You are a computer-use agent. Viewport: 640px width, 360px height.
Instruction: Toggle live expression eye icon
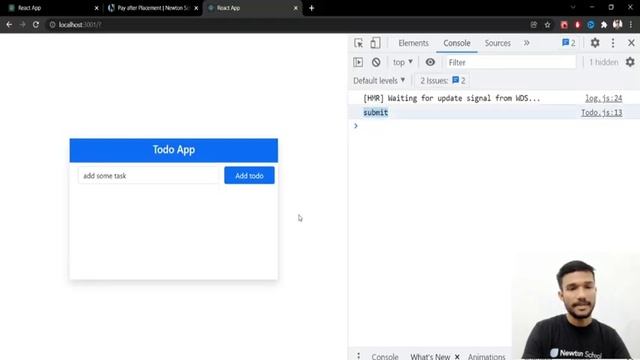coord(430,62)
